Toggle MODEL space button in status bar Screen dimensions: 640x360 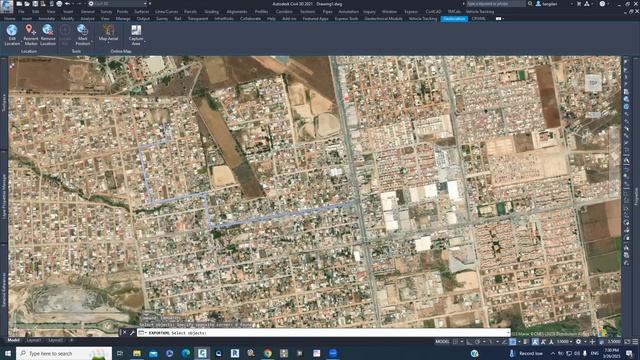(442, 342)
